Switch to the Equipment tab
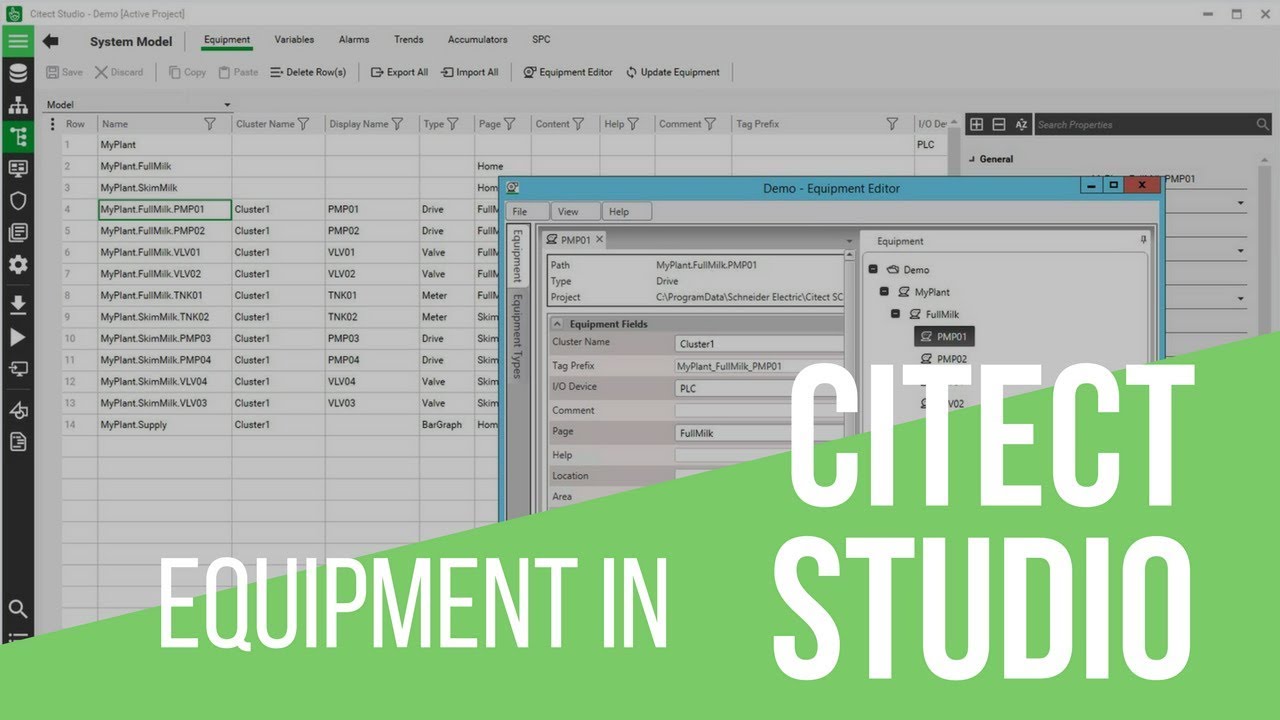The width and height of the screenshot is (1280, 720). [227, 40]
